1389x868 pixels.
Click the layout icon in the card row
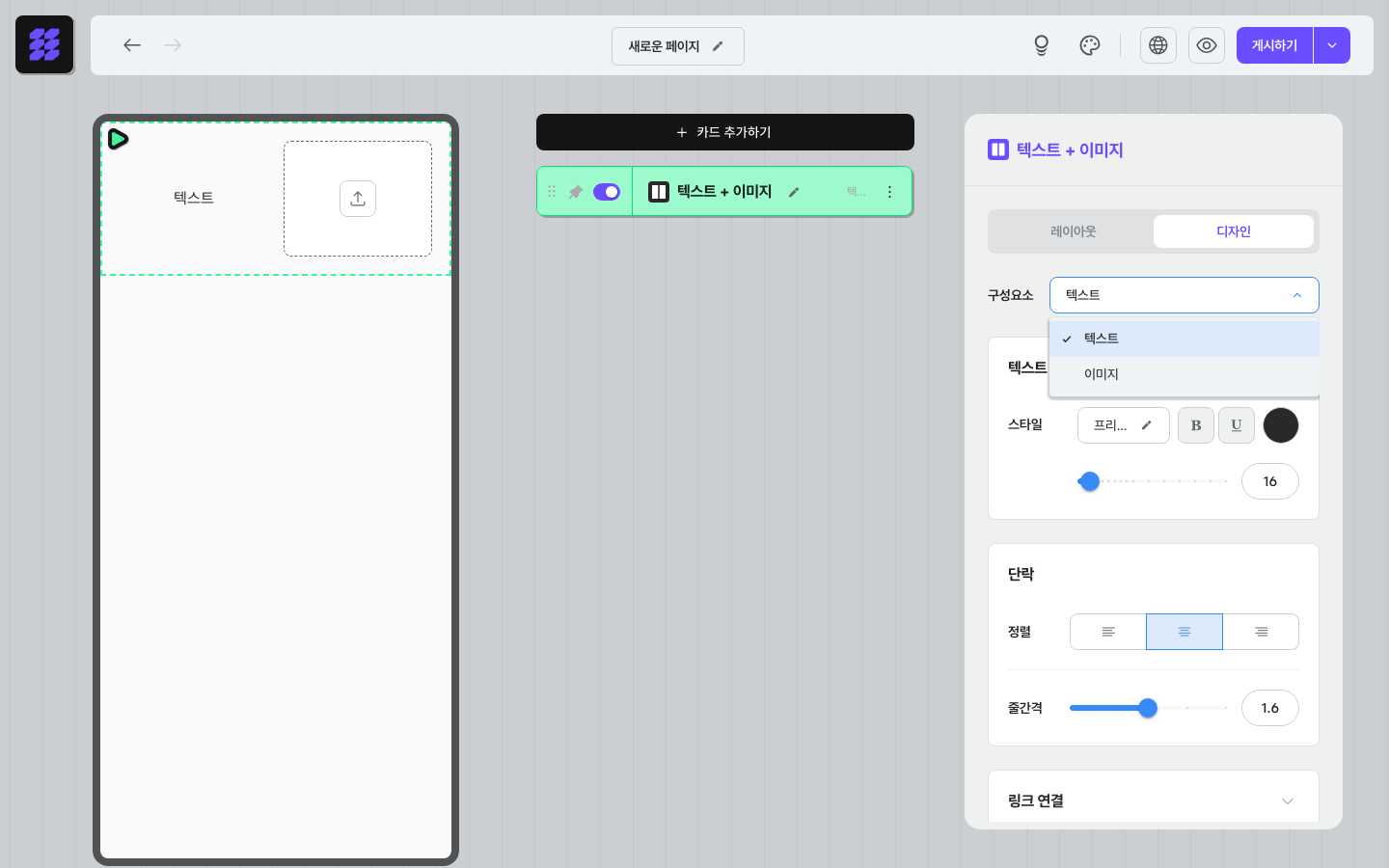coord(659,192)
